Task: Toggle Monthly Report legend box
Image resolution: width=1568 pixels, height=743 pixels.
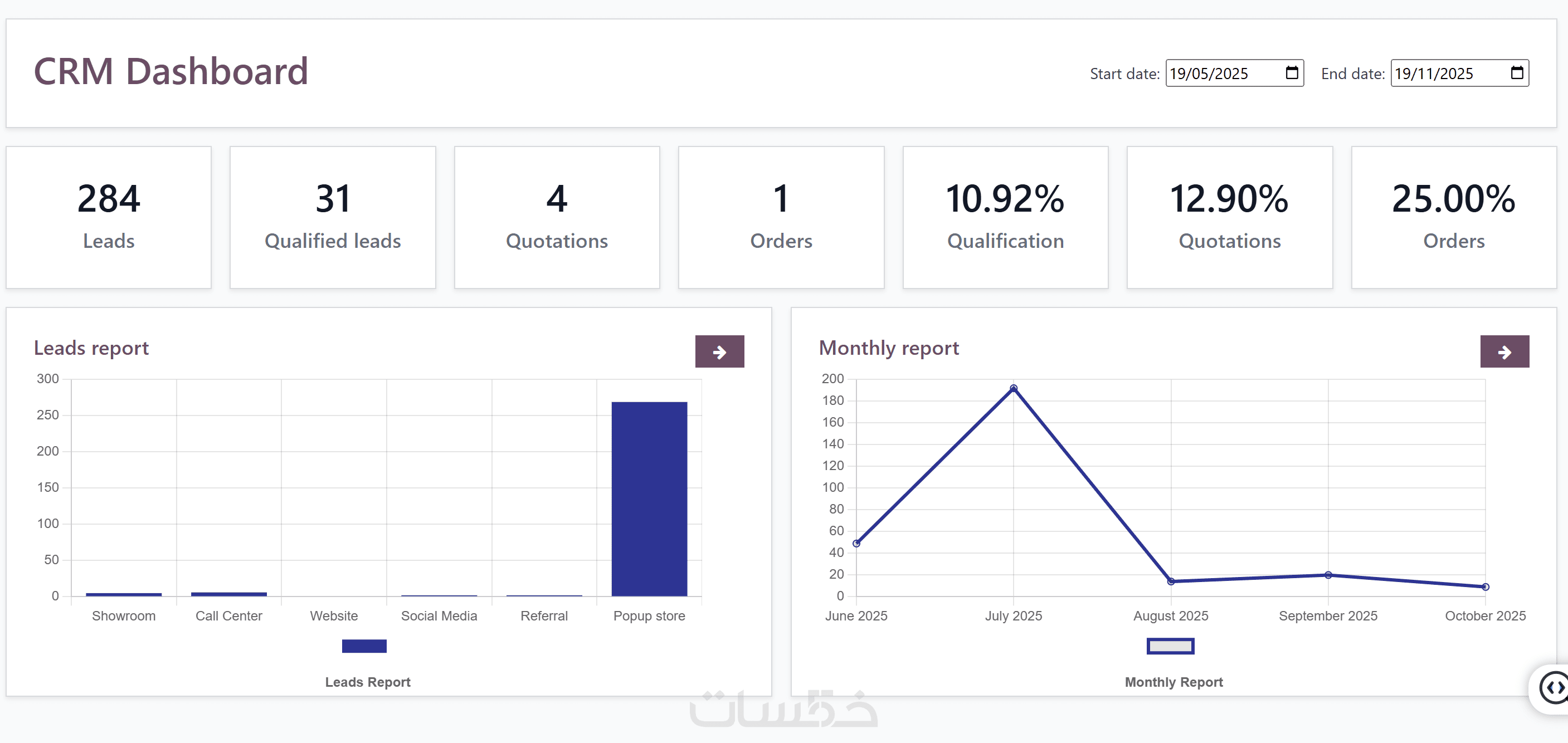Action: [x=1169, y=646]
